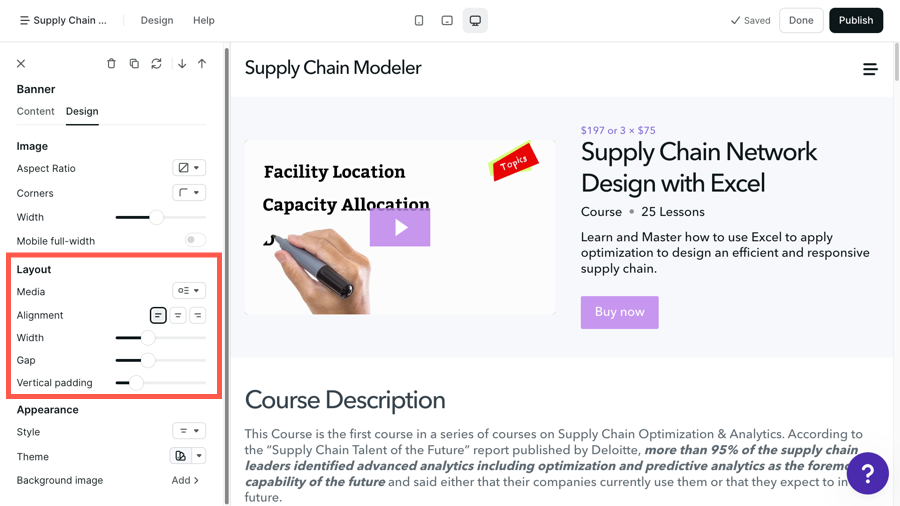
Task: Select left alignment option
Action: (158, 316)
